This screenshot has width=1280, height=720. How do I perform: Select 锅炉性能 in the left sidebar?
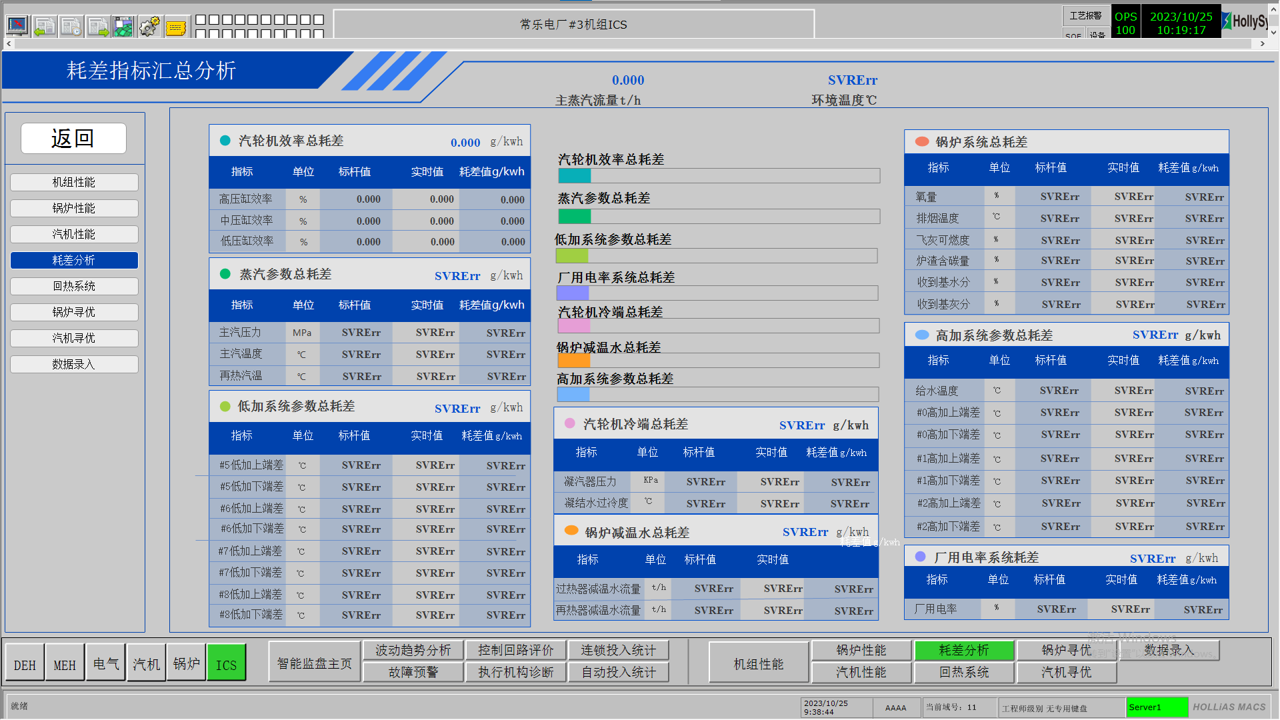click(74, 208)
